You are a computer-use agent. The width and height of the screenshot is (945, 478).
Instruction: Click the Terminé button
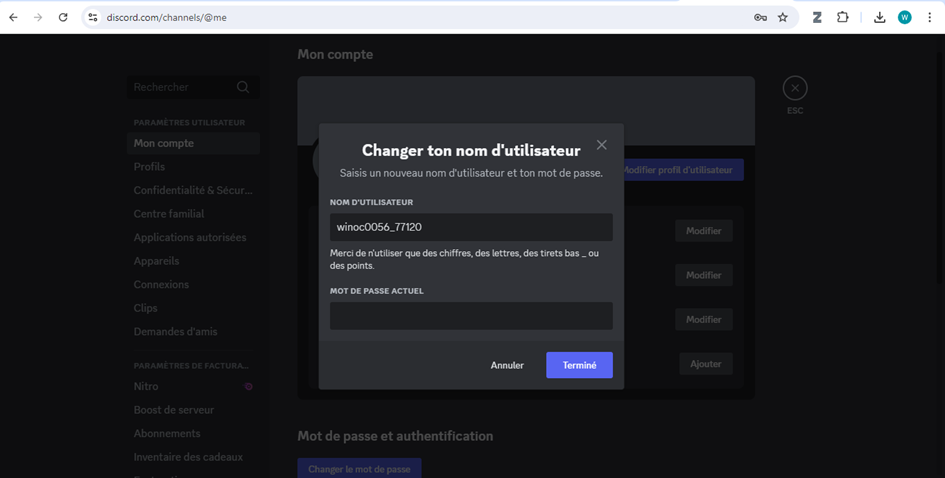[x=579, y=365]
